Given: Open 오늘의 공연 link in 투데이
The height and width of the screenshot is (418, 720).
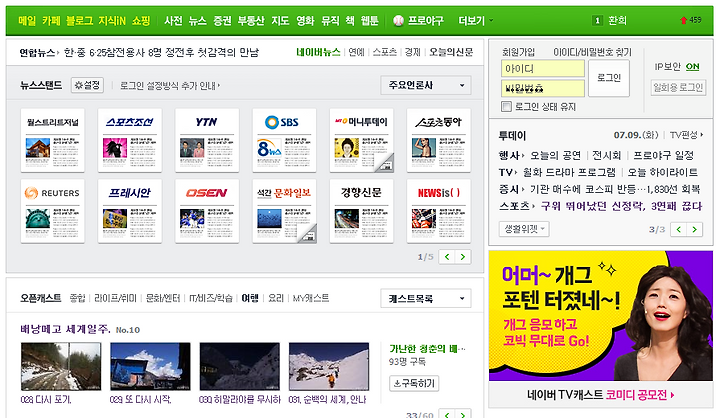Looking at the screenshot, I should 556,155.
